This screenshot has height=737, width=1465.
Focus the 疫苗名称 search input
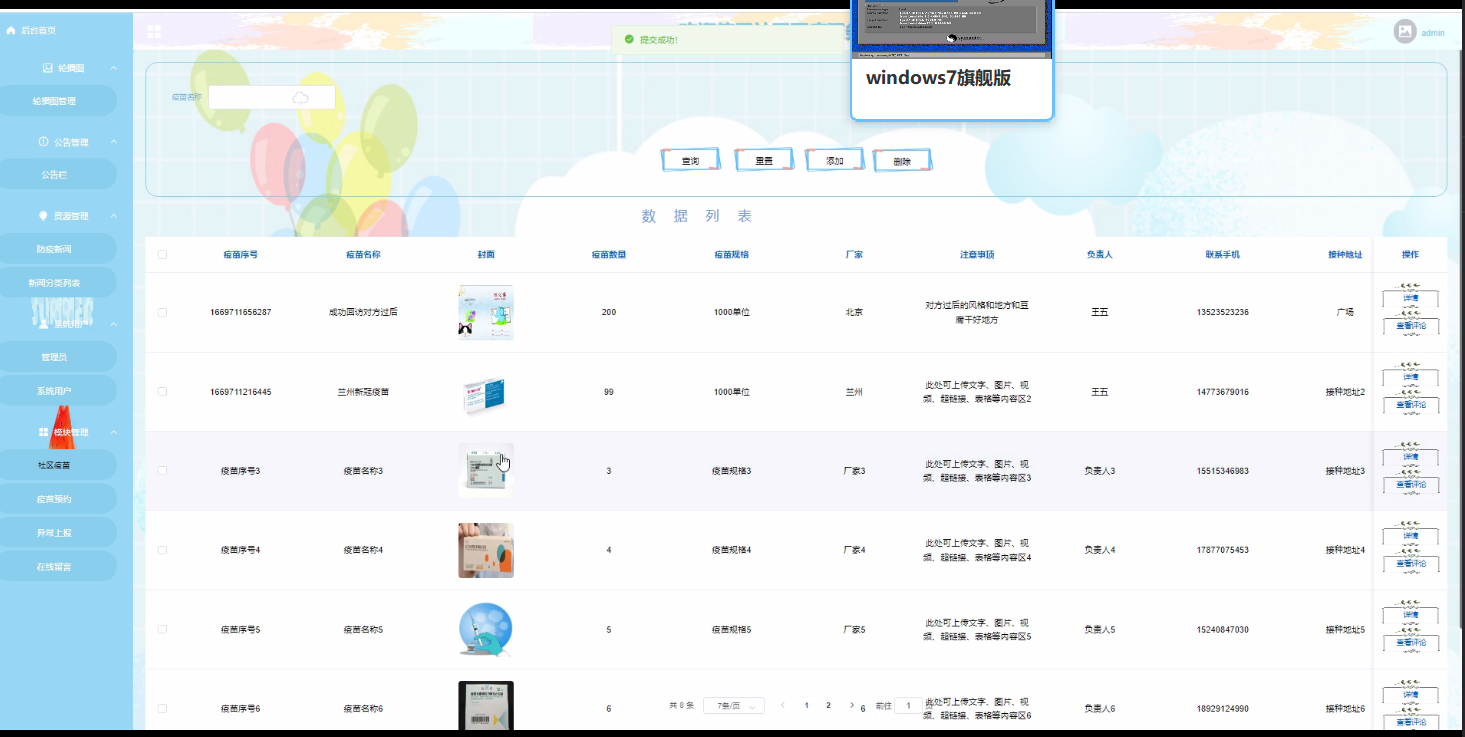[271, 97]
